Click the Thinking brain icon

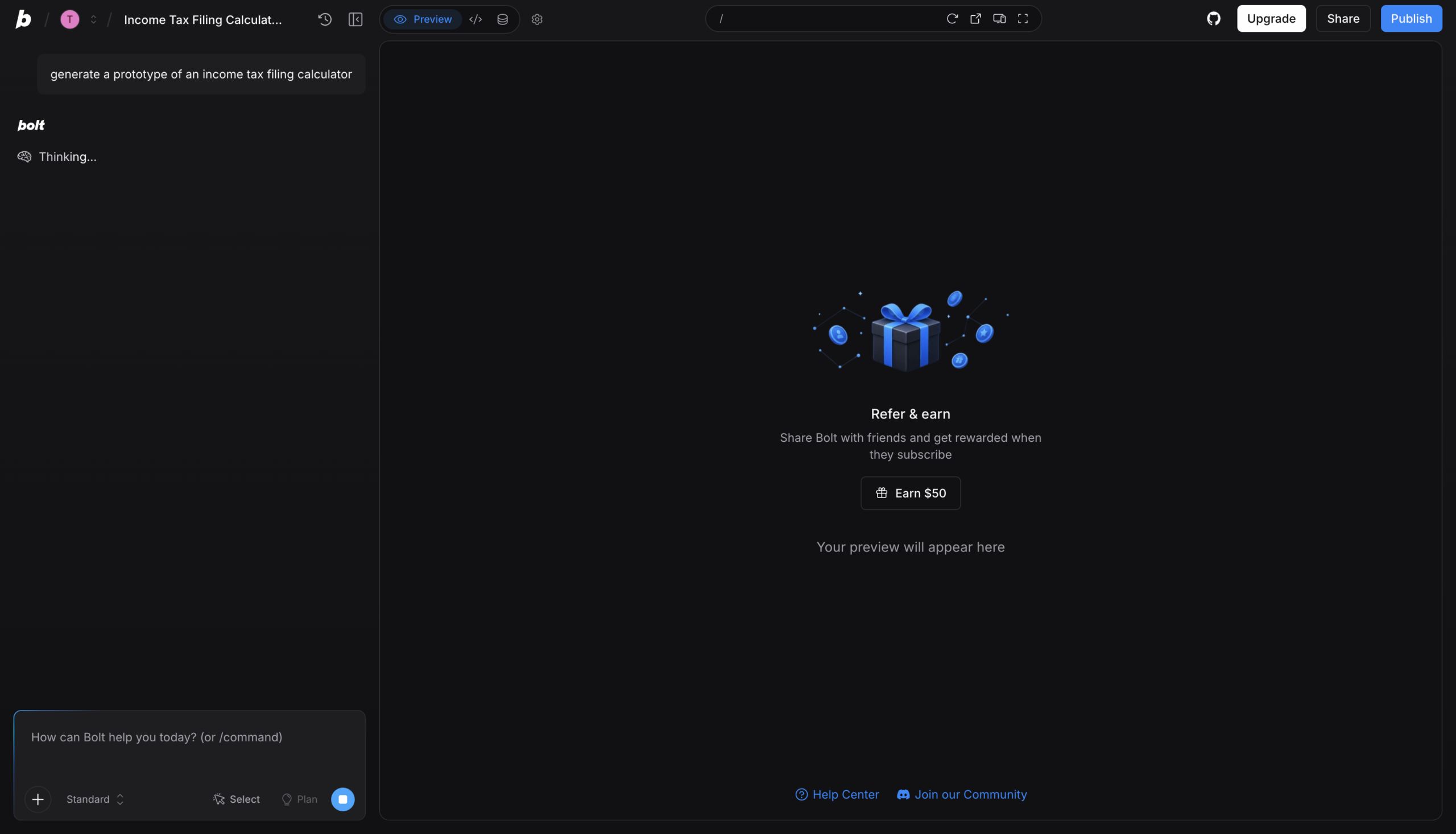tap(24, 157)
